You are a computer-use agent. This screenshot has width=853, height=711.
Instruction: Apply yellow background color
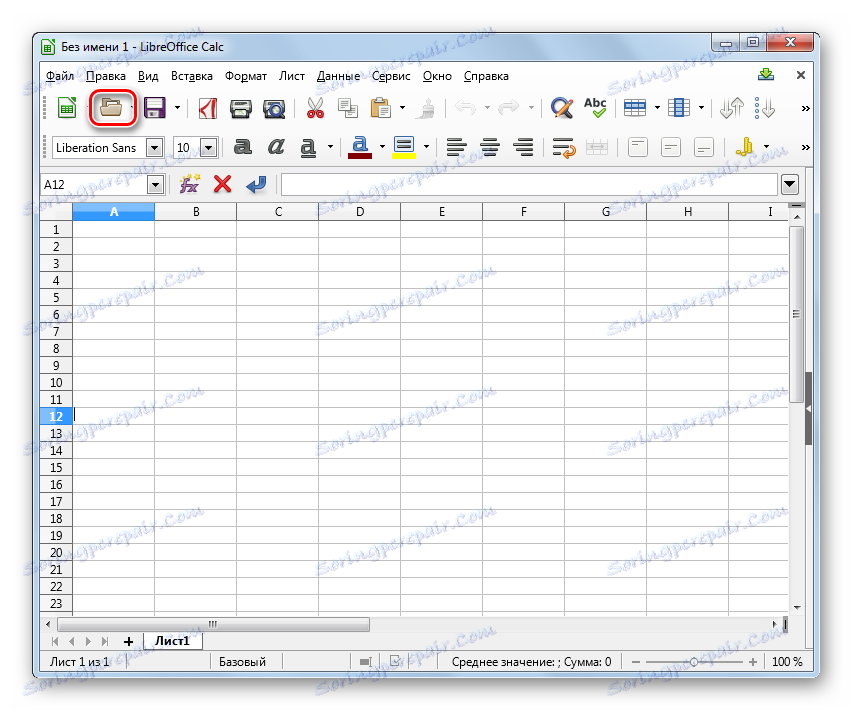(404, 147)
